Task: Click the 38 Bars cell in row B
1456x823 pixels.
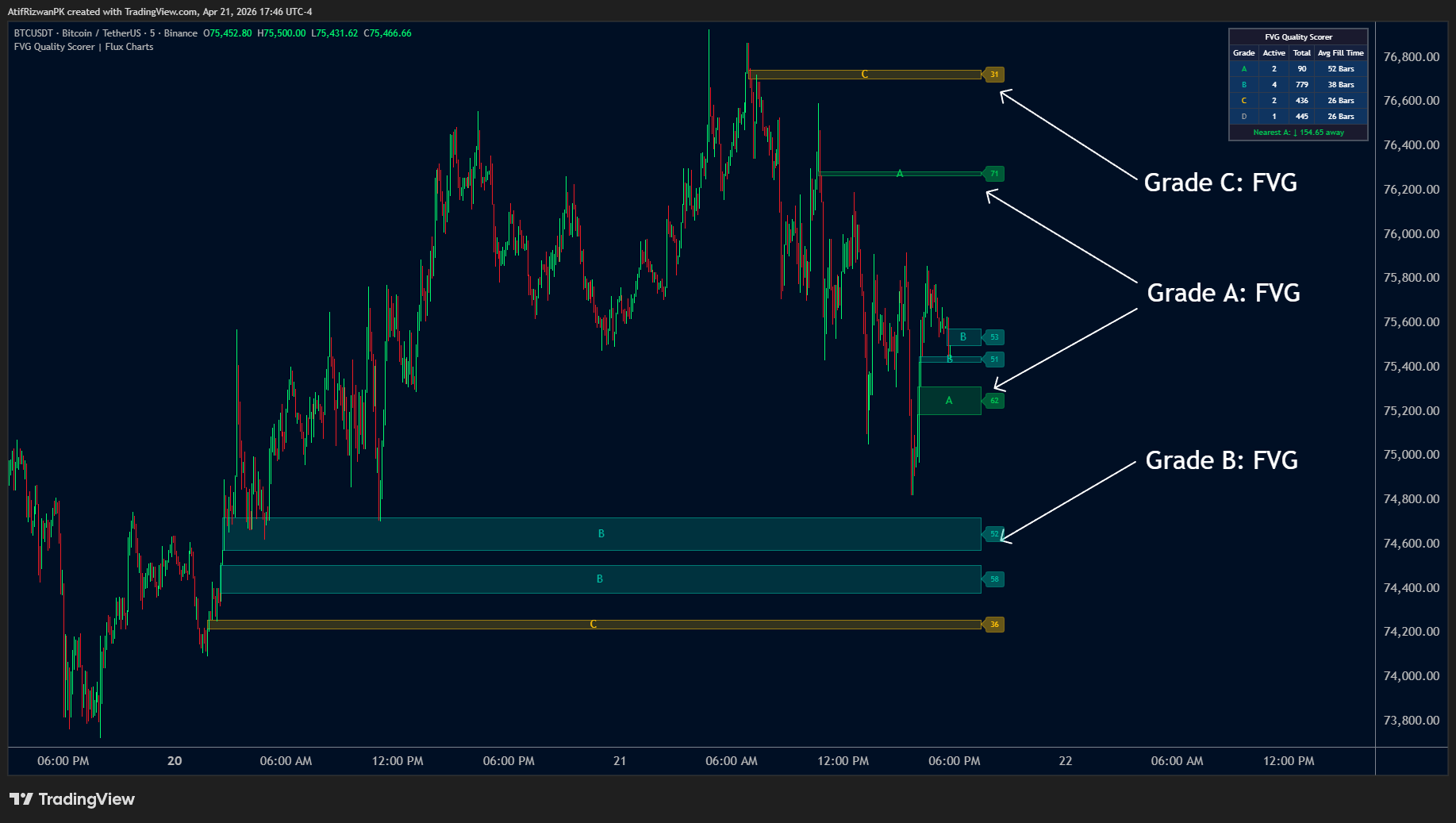Action: [x=1341, y=85]
